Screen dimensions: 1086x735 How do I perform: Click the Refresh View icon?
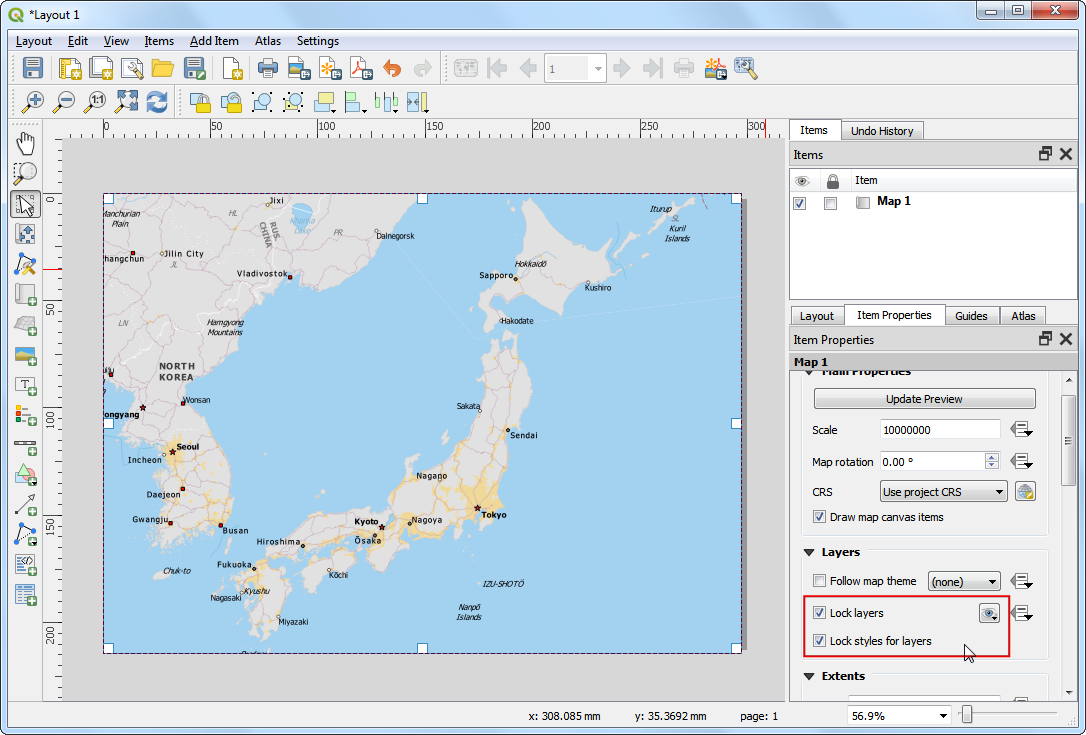coord(157,101)
